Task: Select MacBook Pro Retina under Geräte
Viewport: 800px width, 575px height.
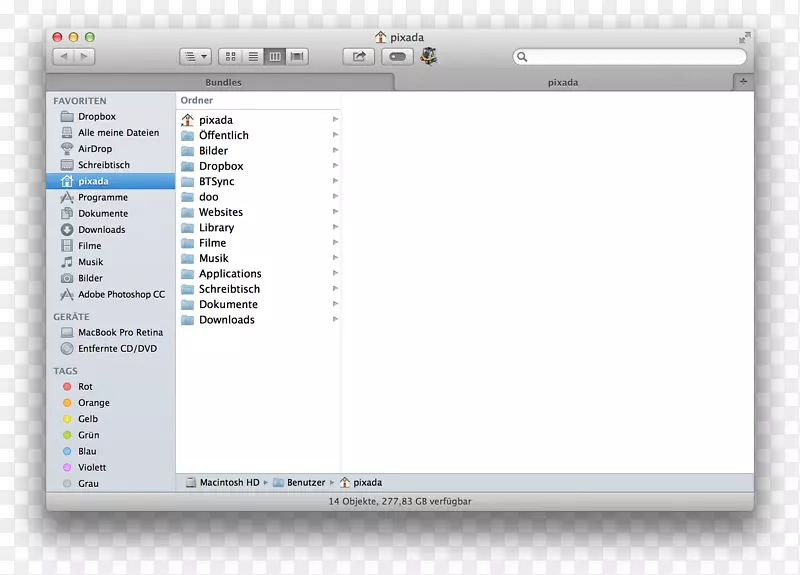Action: pyautogui.click(x=110, y=332)
